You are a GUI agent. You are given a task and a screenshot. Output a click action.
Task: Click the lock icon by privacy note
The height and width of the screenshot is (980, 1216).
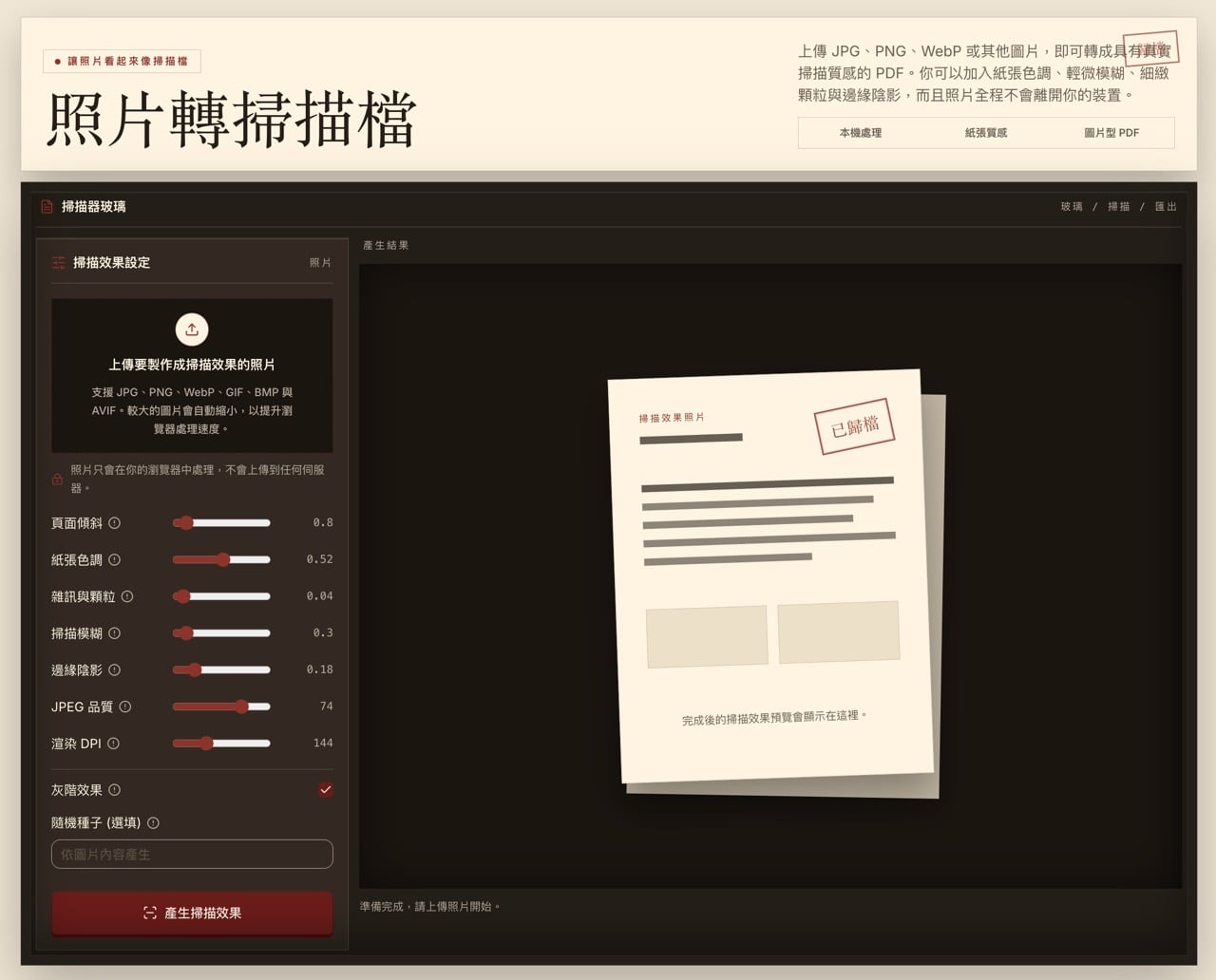pos(57,480)
